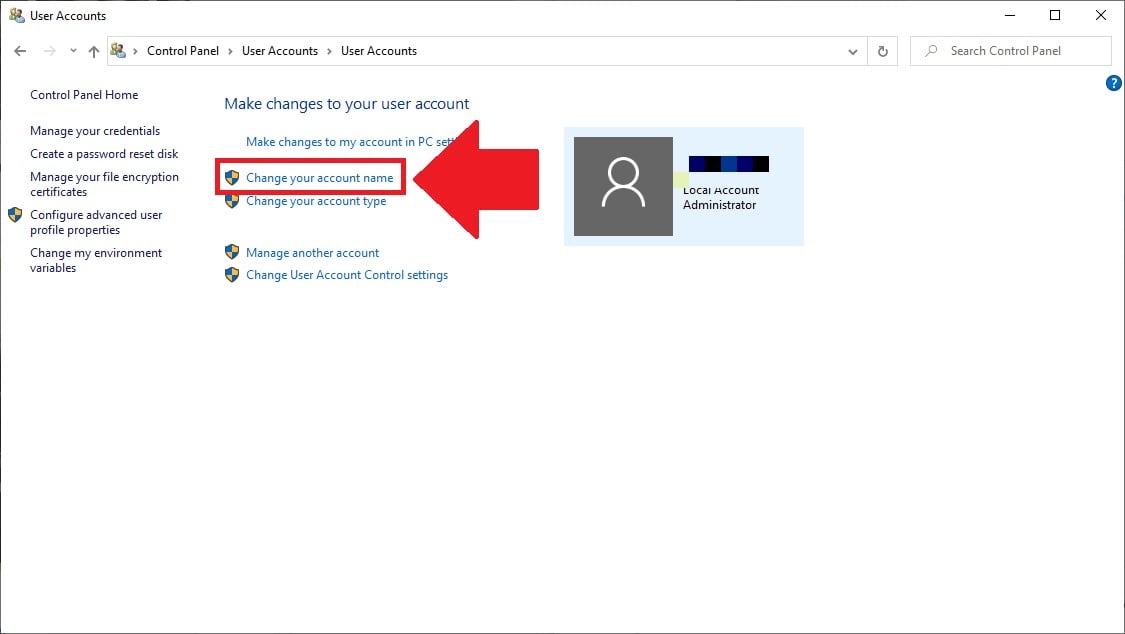This screenshot has width=1125, height=634.
Task: Click Change your account type link
Action: point(316,201)
